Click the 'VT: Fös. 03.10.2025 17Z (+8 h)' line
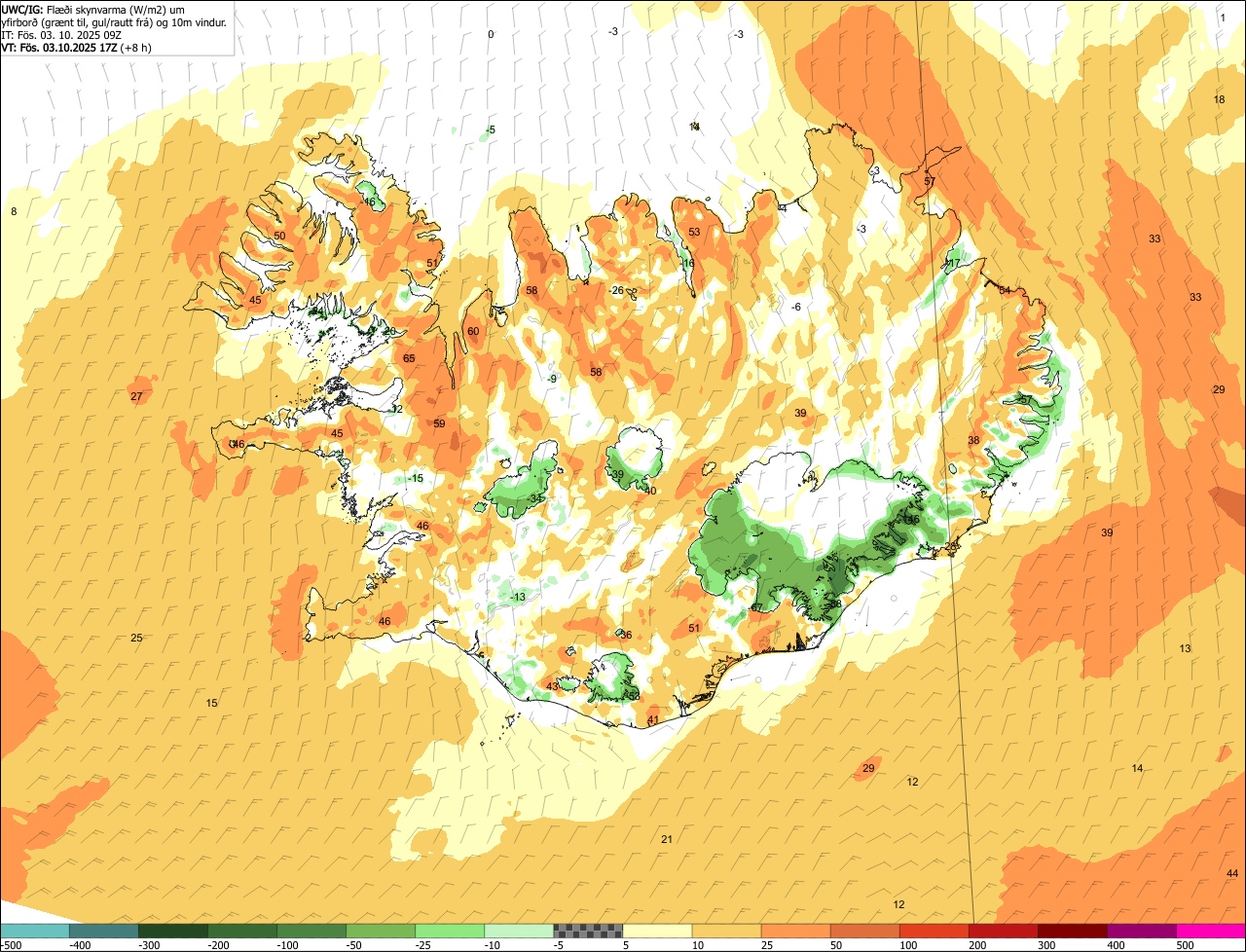This screenshot has height=952, width=1246. (76, 47)
